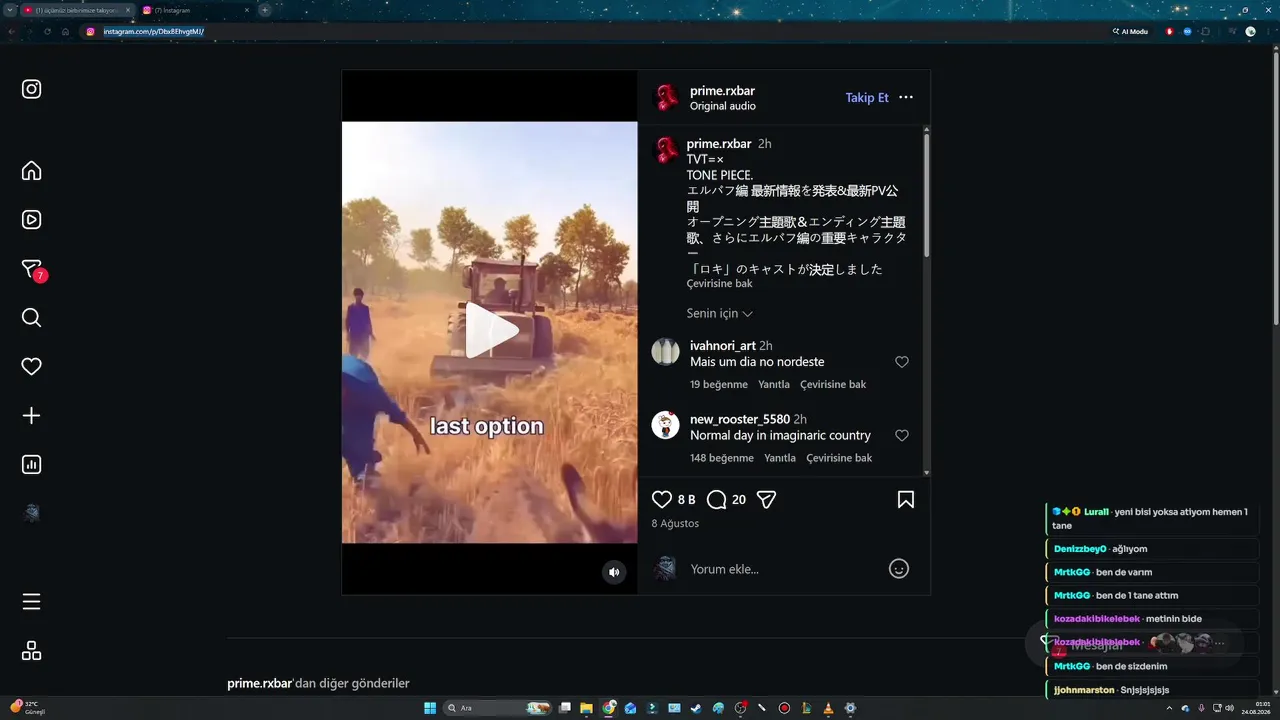Open the emoji picker for comments
The image size is (1280, 720).
899,569
